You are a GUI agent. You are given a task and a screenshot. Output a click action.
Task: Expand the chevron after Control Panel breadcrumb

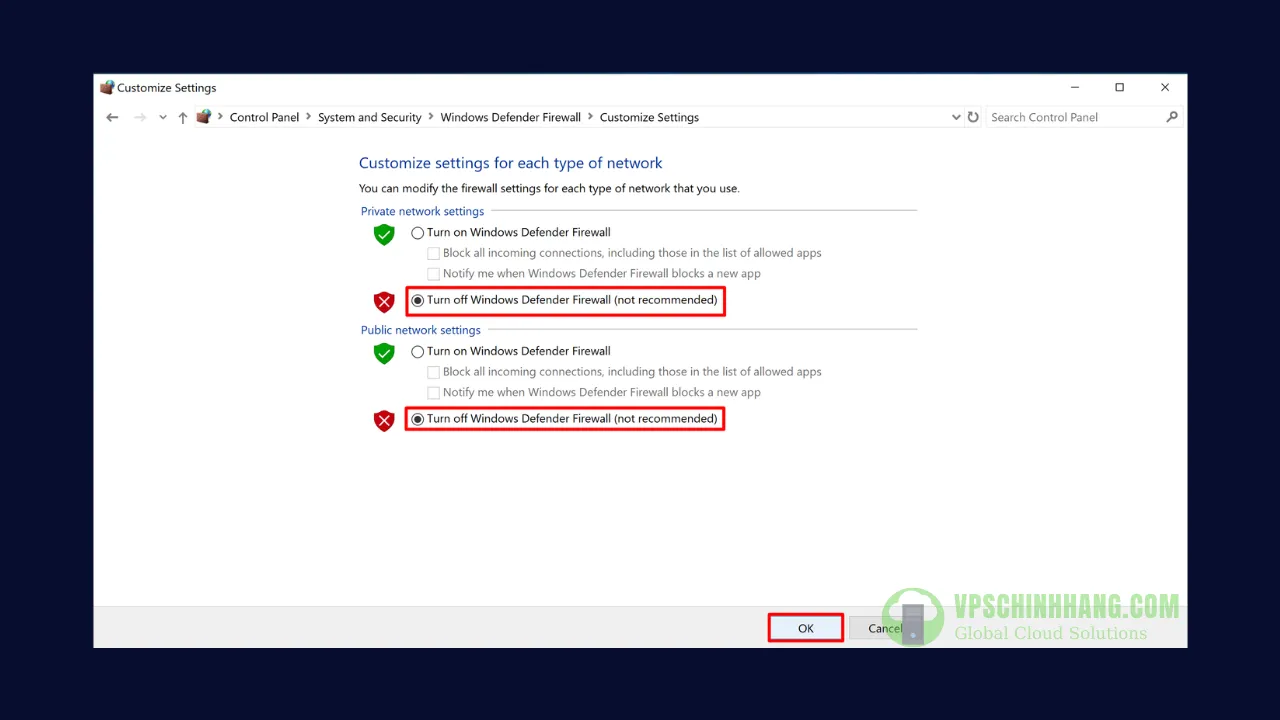click(x=309, y=117)
